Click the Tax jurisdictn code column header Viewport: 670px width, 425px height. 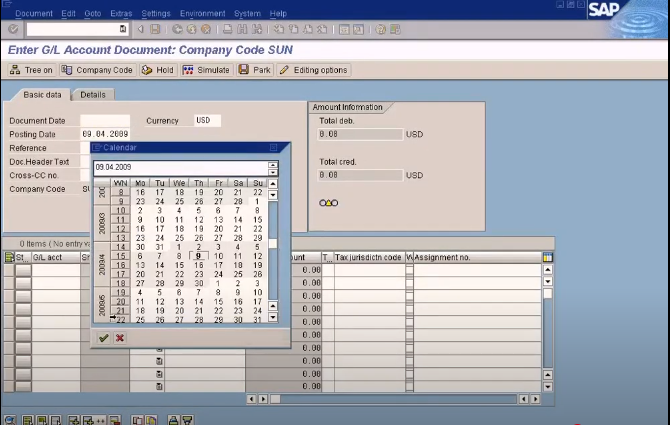(x=369, y=257)
